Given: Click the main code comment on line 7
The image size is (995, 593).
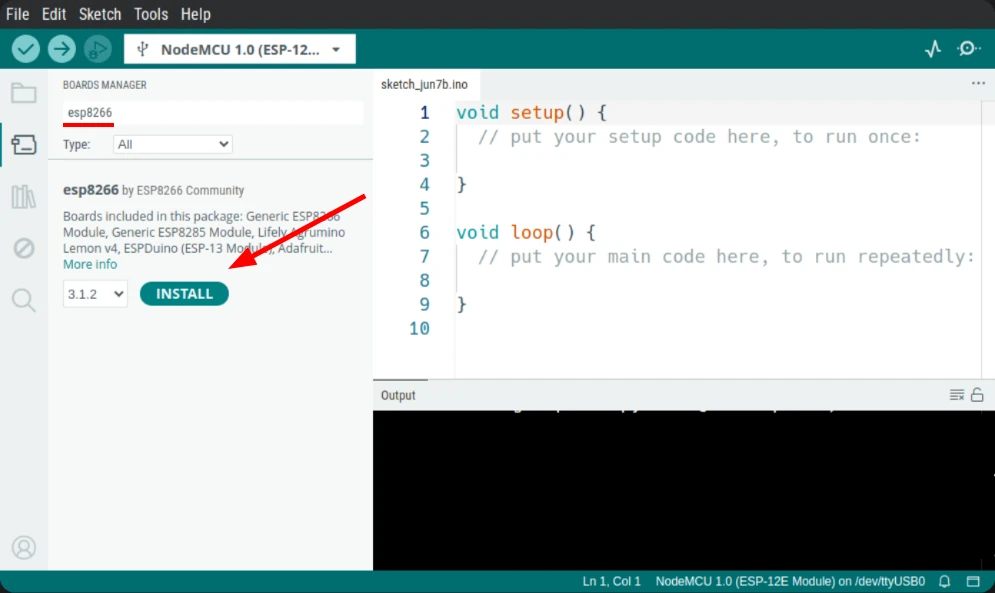Looking at the screenshot, I should coord(726,257).
